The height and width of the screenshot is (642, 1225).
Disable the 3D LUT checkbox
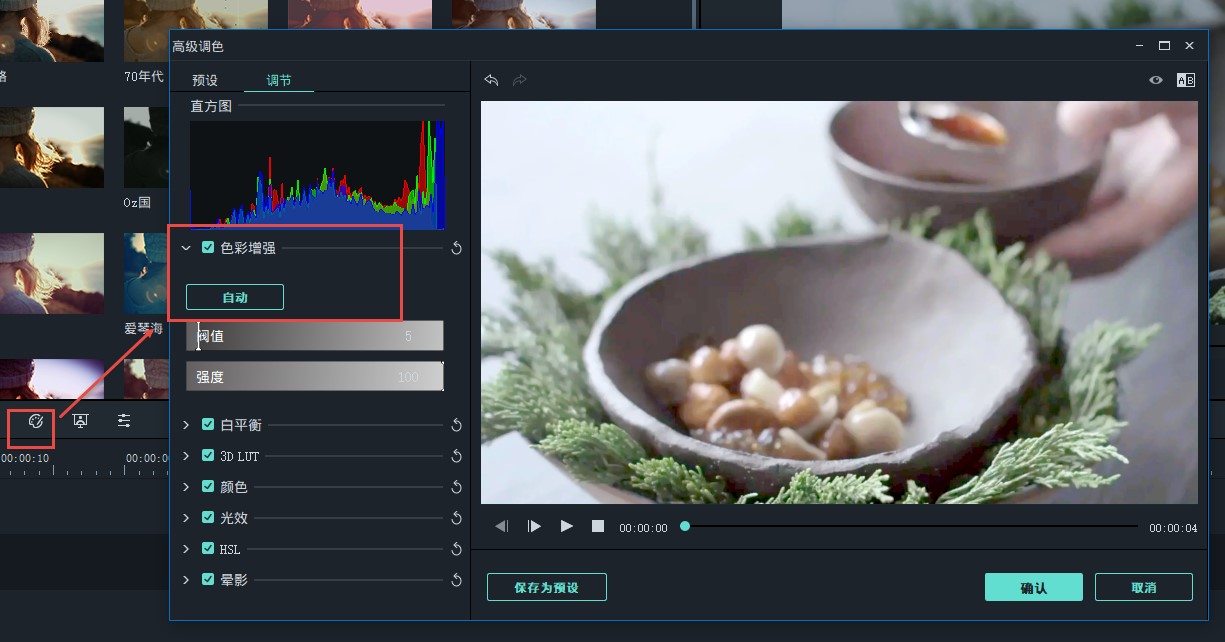pyautogui.click(x=208, y=456)
